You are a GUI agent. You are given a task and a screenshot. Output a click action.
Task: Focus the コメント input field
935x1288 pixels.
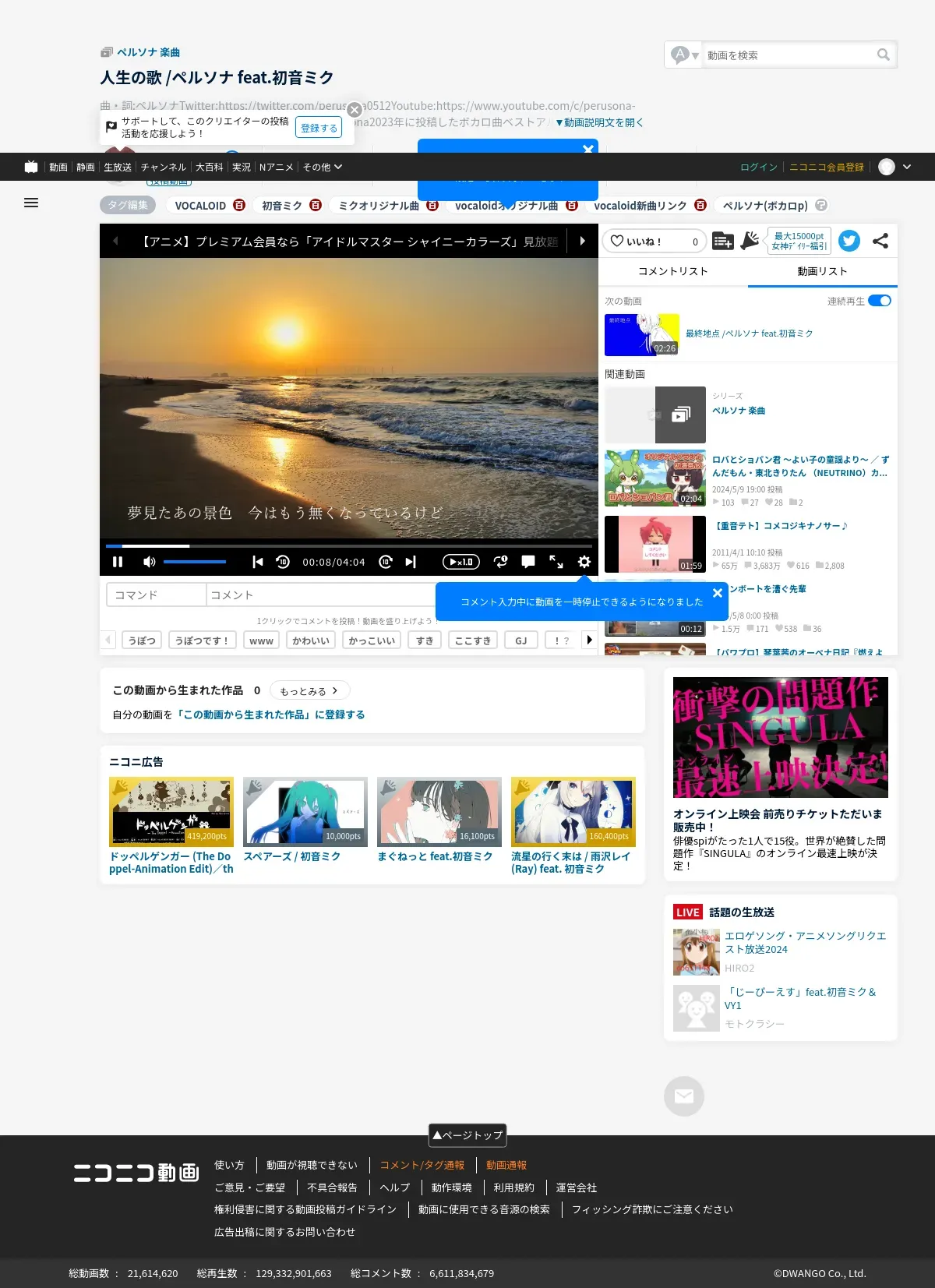tap(321, 595)
